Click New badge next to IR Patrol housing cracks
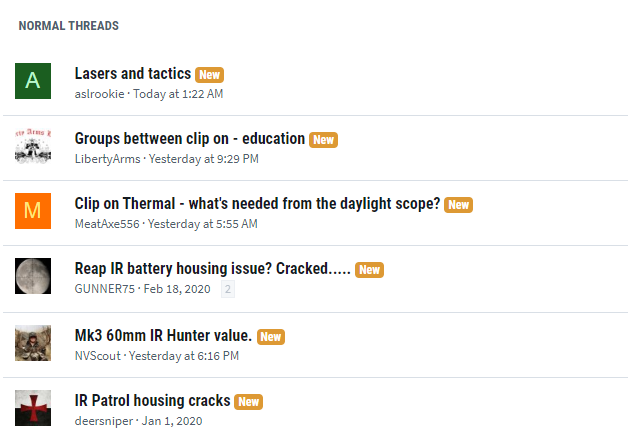 click(x=249, y=402)
